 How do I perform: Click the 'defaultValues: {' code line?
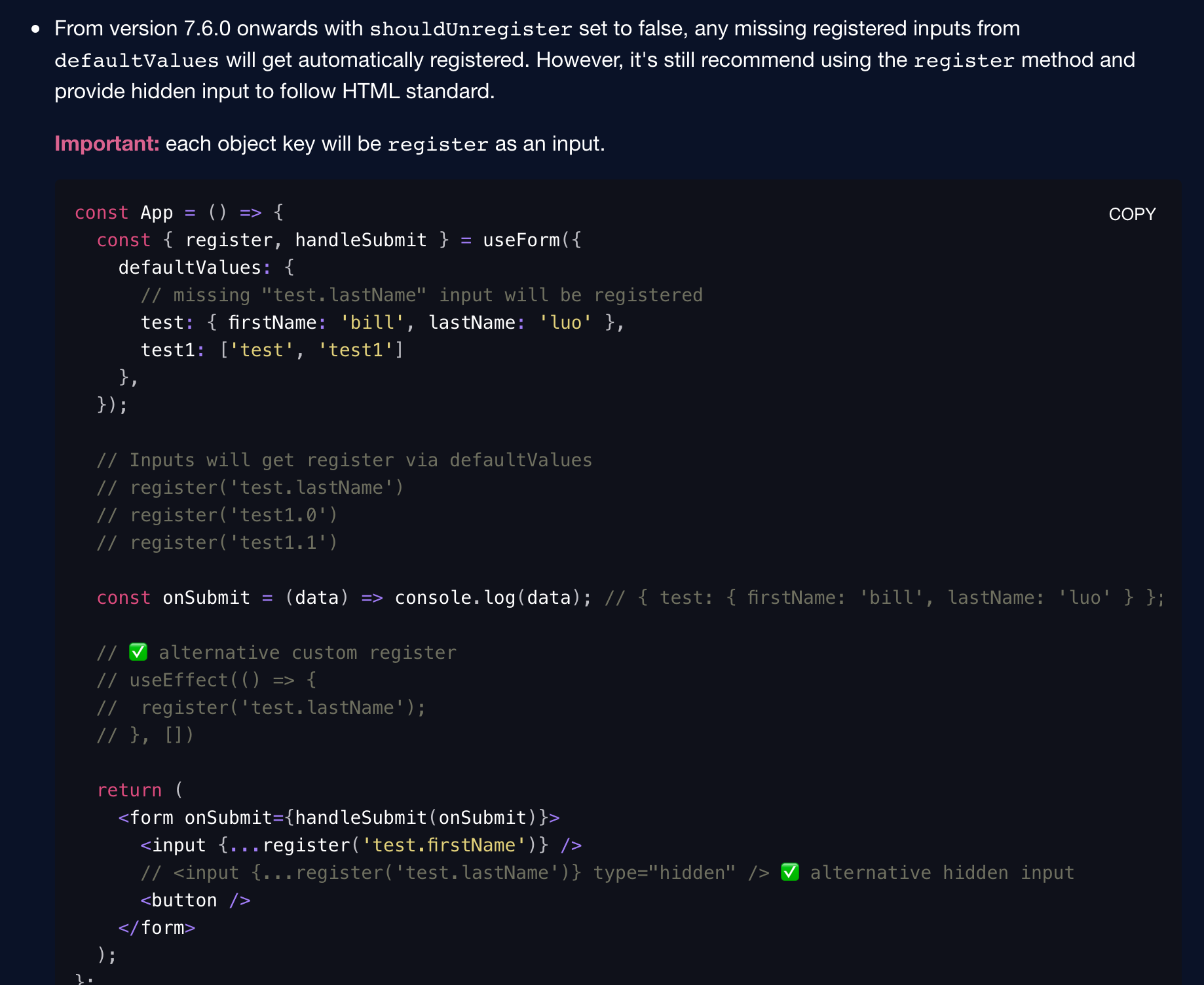[x=206, y=268]
